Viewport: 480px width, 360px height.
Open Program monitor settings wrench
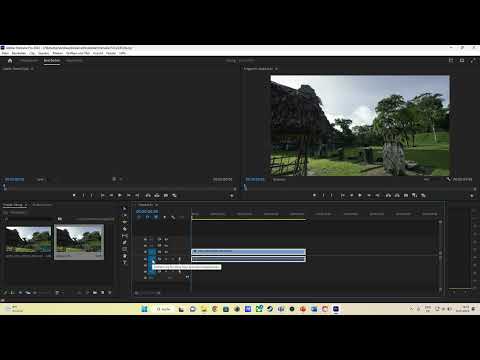[449, 179]
